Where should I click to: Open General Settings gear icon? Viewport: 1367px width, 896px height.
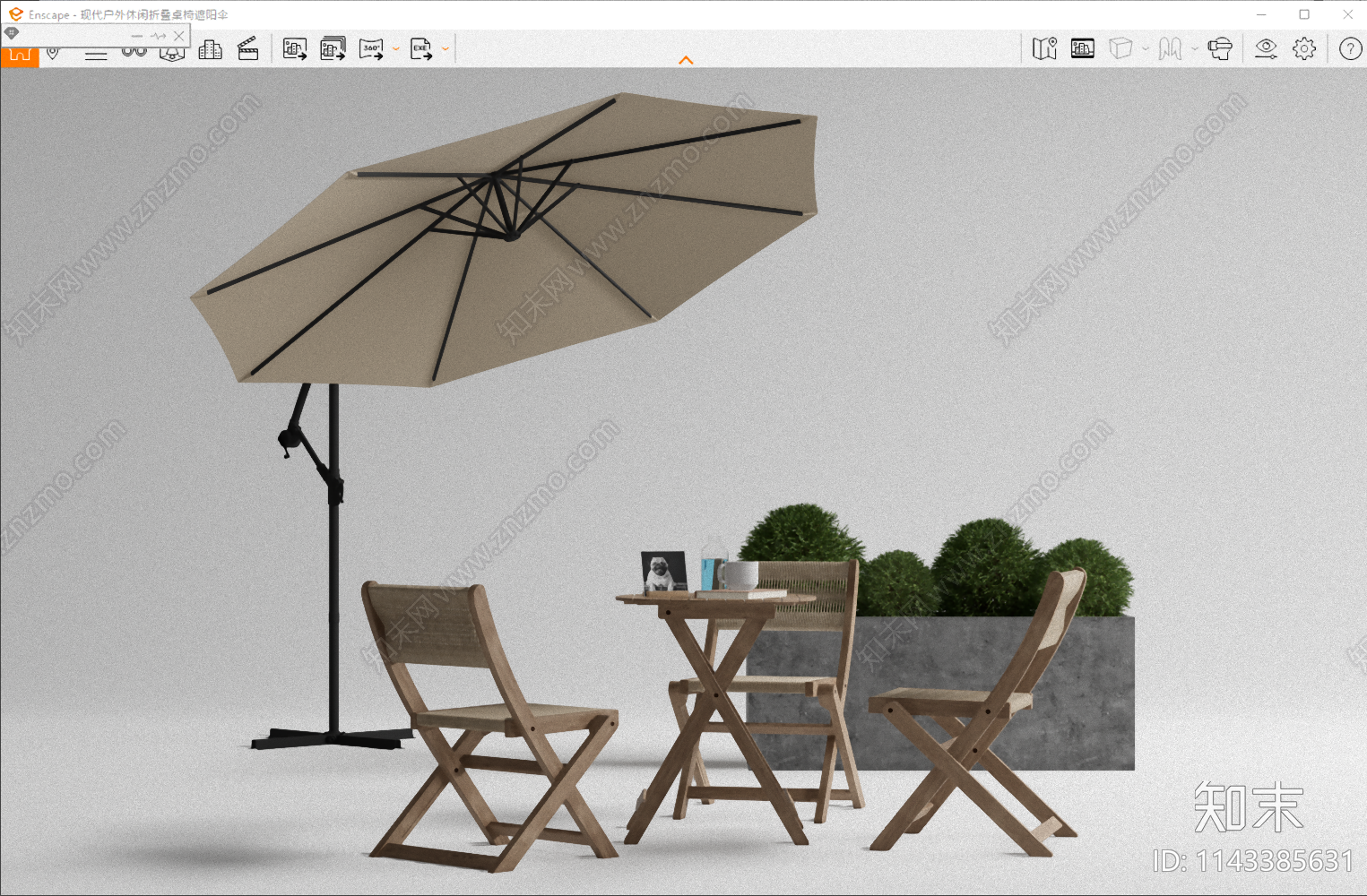(1304, 48)
